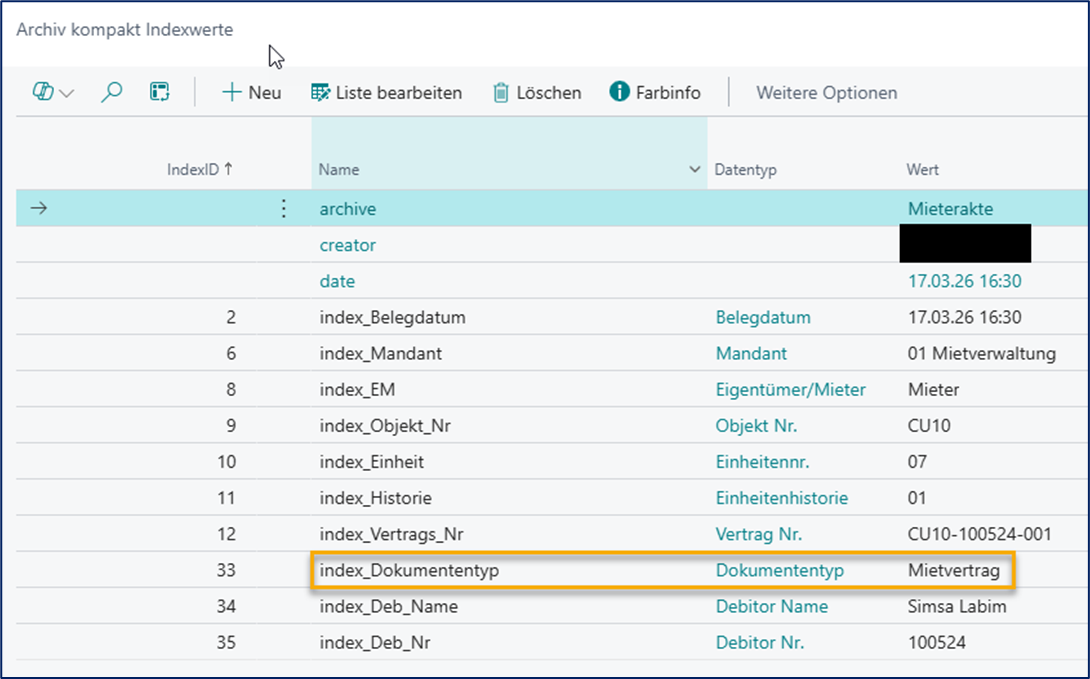Click the Dynamics 365 app icon

(x=41, y=92)
